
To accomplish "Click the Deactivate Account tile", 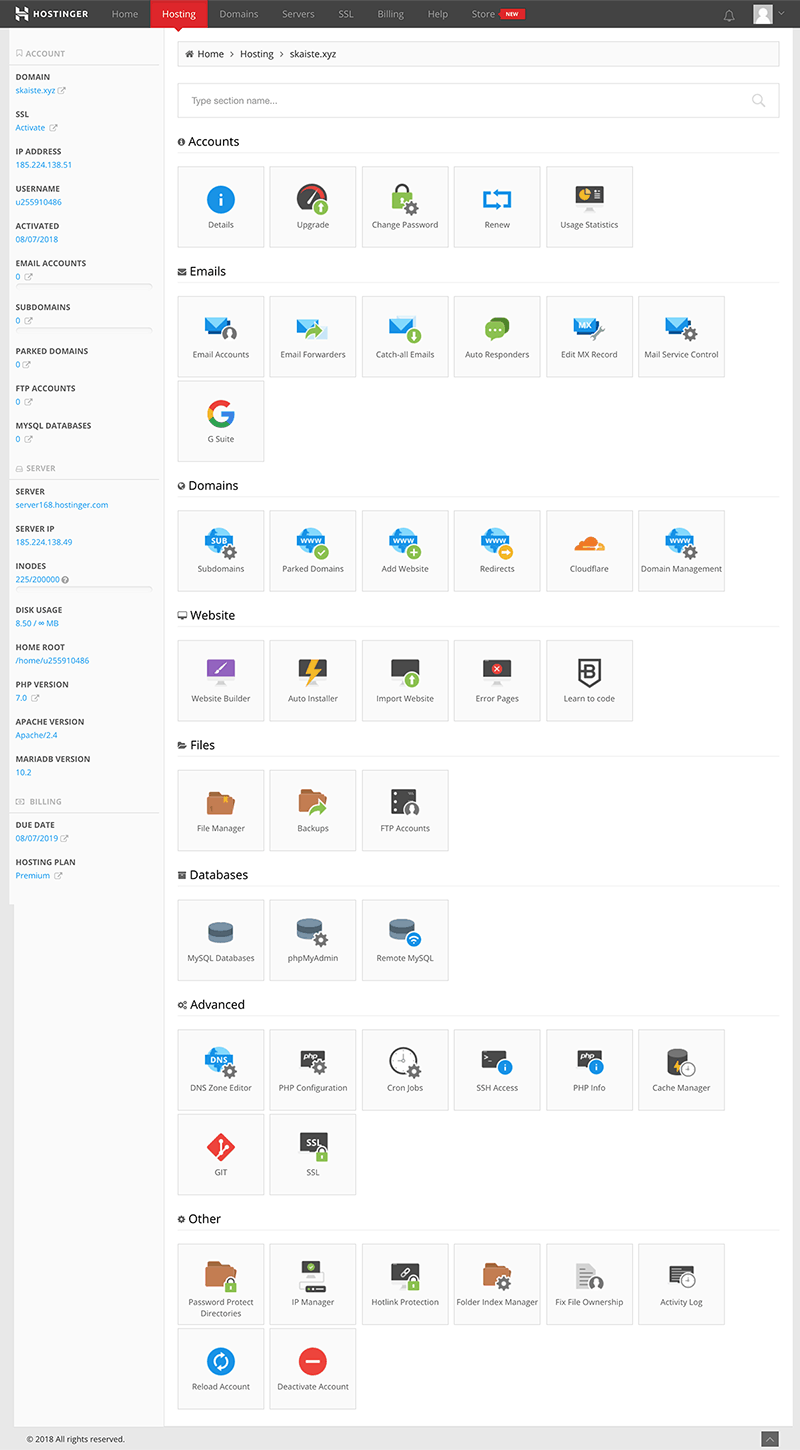I will point(313,1369).
